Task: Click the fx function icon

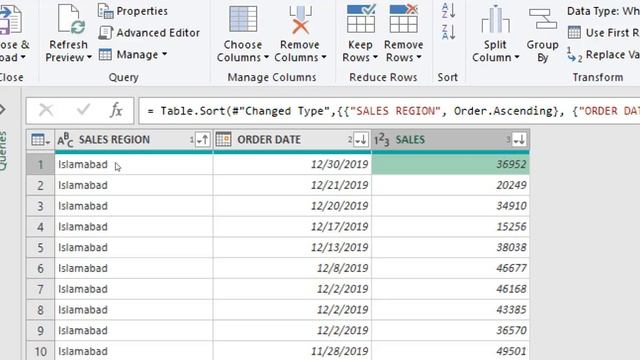Action: pos(116,111)
